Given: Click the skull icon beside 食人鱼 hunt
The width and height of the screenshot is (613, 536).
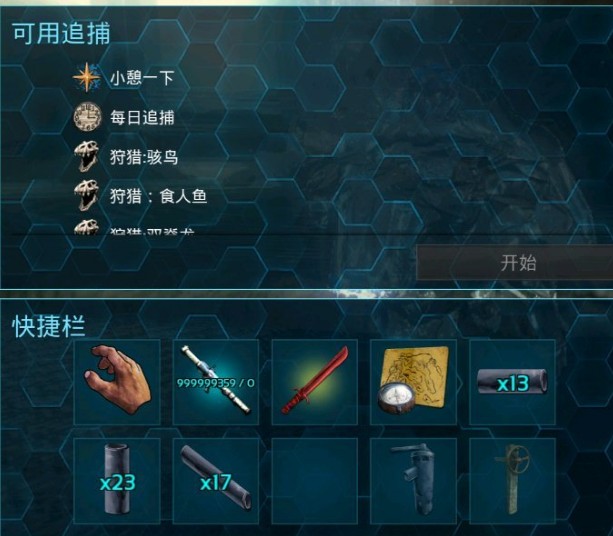Looking at the screenshot, I should tap(86, 195).
